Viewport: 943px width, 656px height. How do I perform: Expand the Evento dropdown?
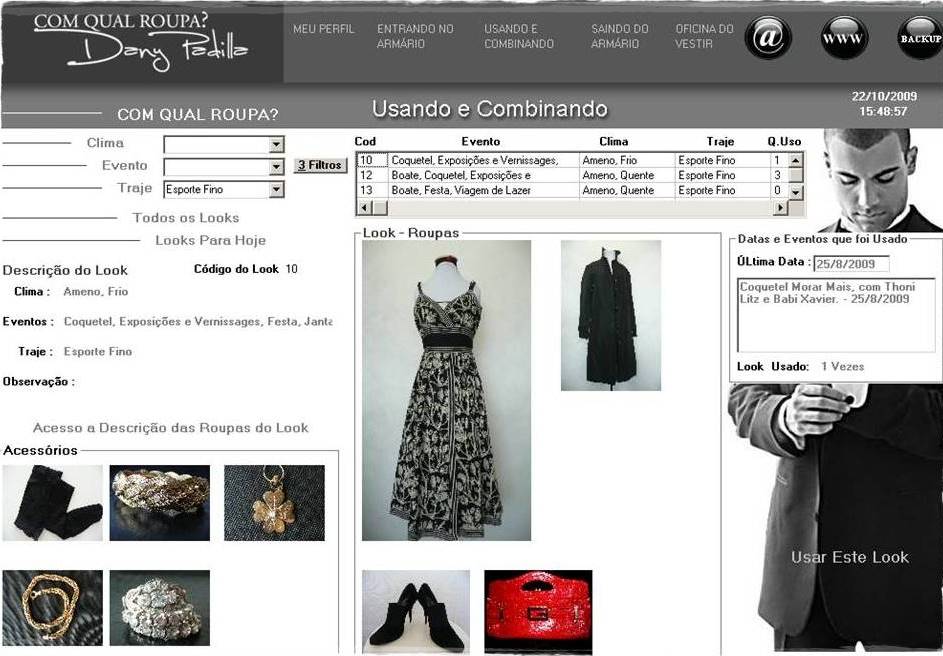tap(276, 167)
